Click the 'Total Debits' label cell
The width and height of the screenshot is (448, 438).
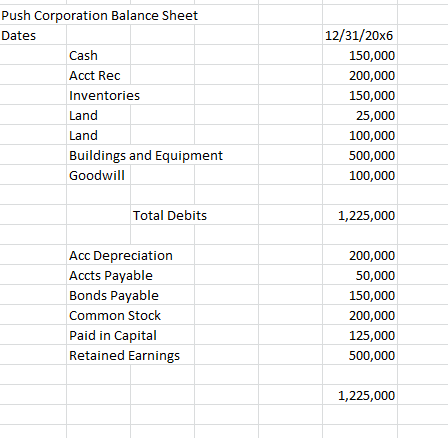(x=170, y=216)
